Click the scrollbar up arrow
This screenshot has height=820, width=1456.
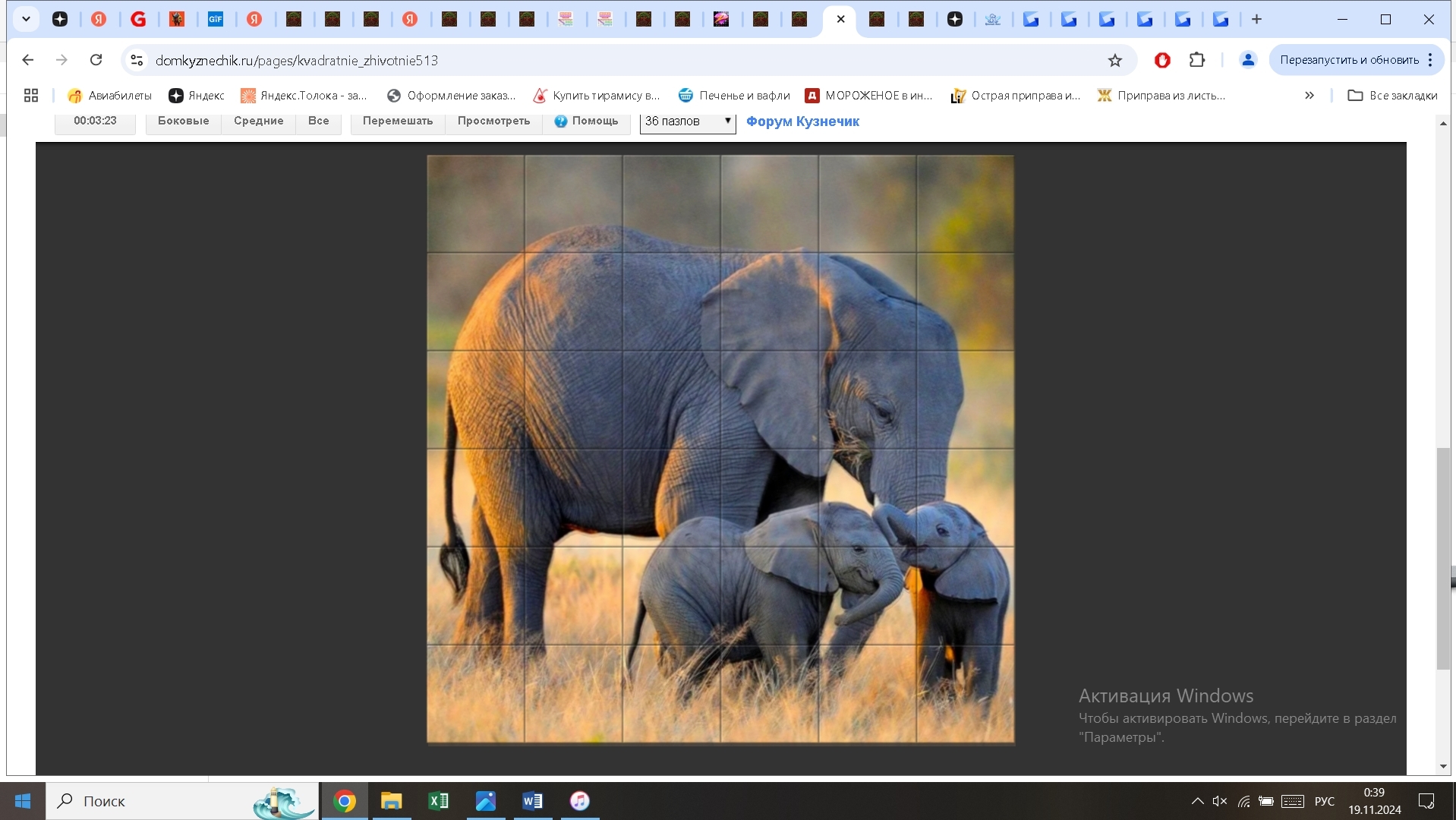click(1443, 123)
